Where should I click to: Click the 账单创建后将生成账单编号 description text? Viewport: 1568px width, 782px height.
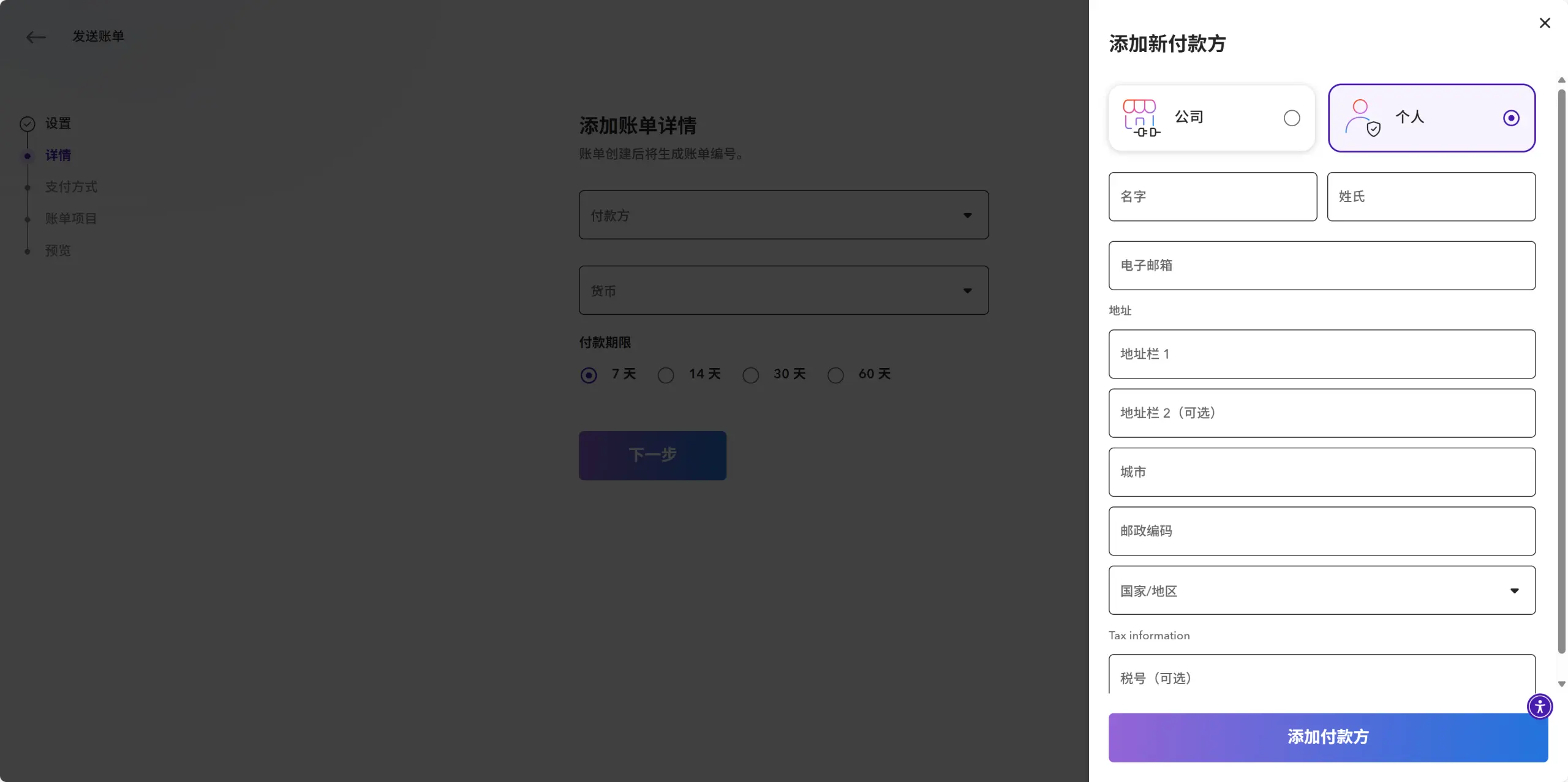click(x=661, y=154)
